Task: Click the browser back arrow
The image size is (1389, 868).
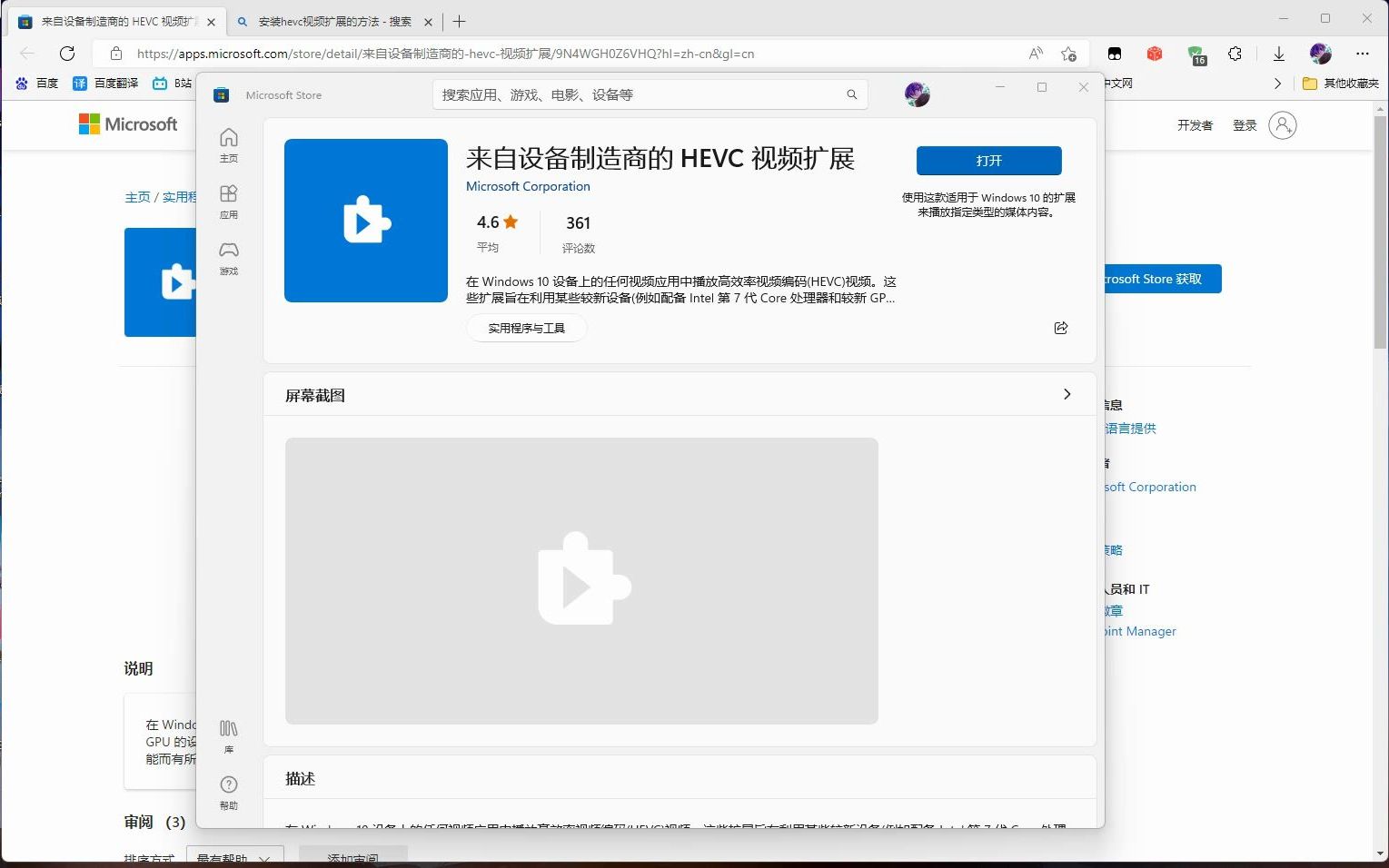Action: click(x=27, y=54)
